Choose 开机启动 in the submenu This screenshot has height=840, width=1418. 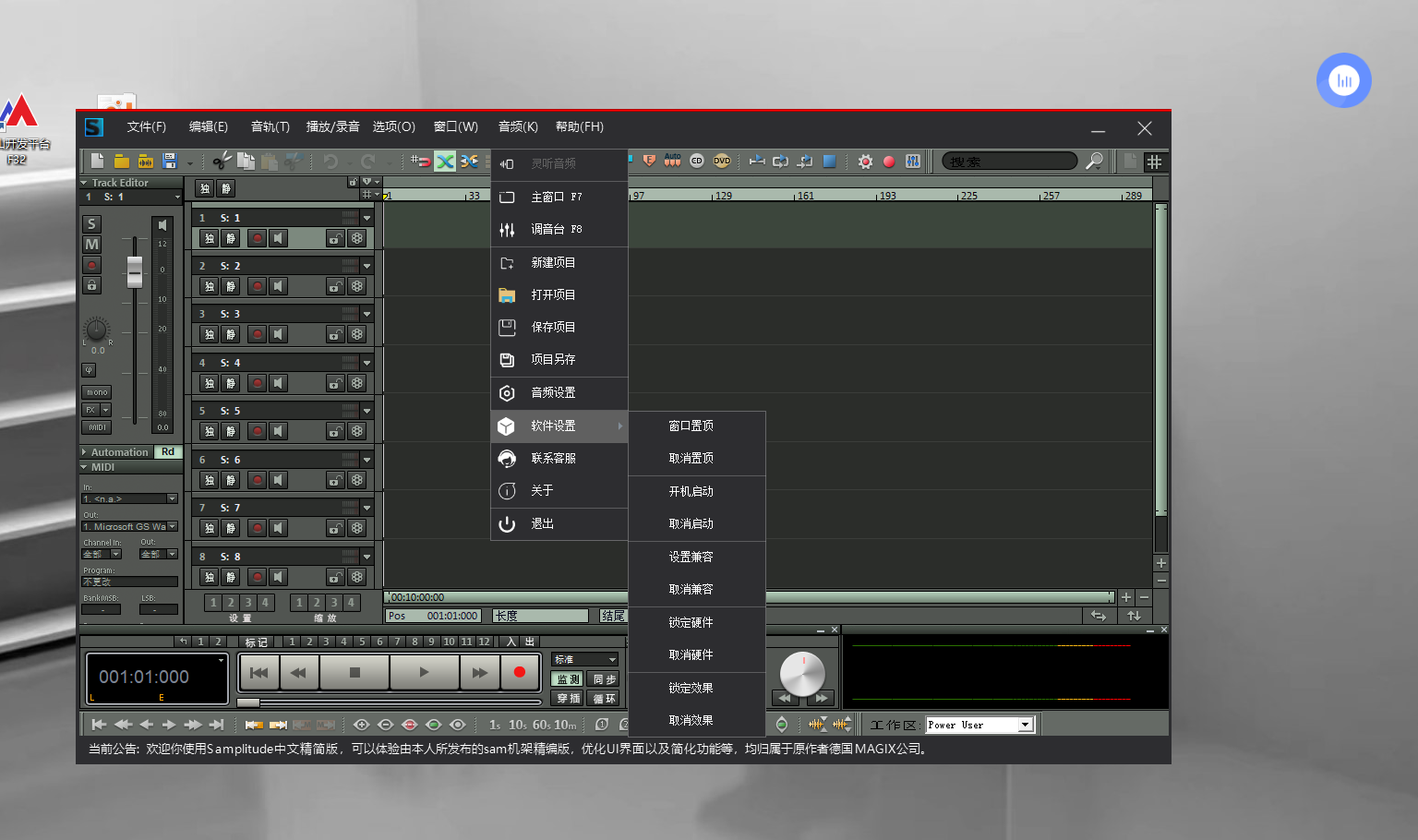coord(697,491)
